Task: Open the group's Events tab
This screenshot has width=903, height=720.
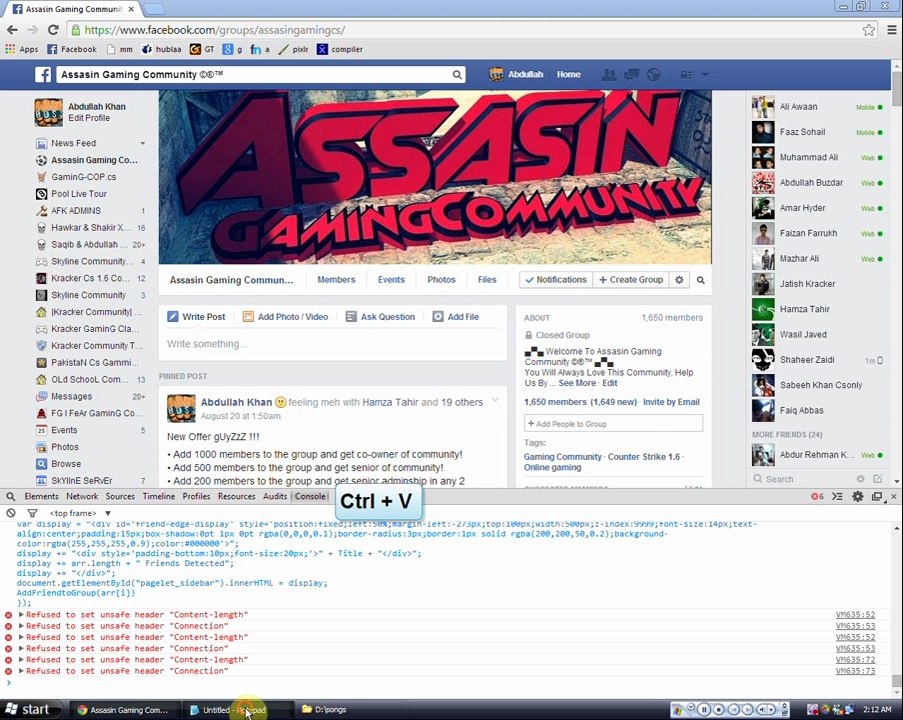Action: [x=391, y=279]
